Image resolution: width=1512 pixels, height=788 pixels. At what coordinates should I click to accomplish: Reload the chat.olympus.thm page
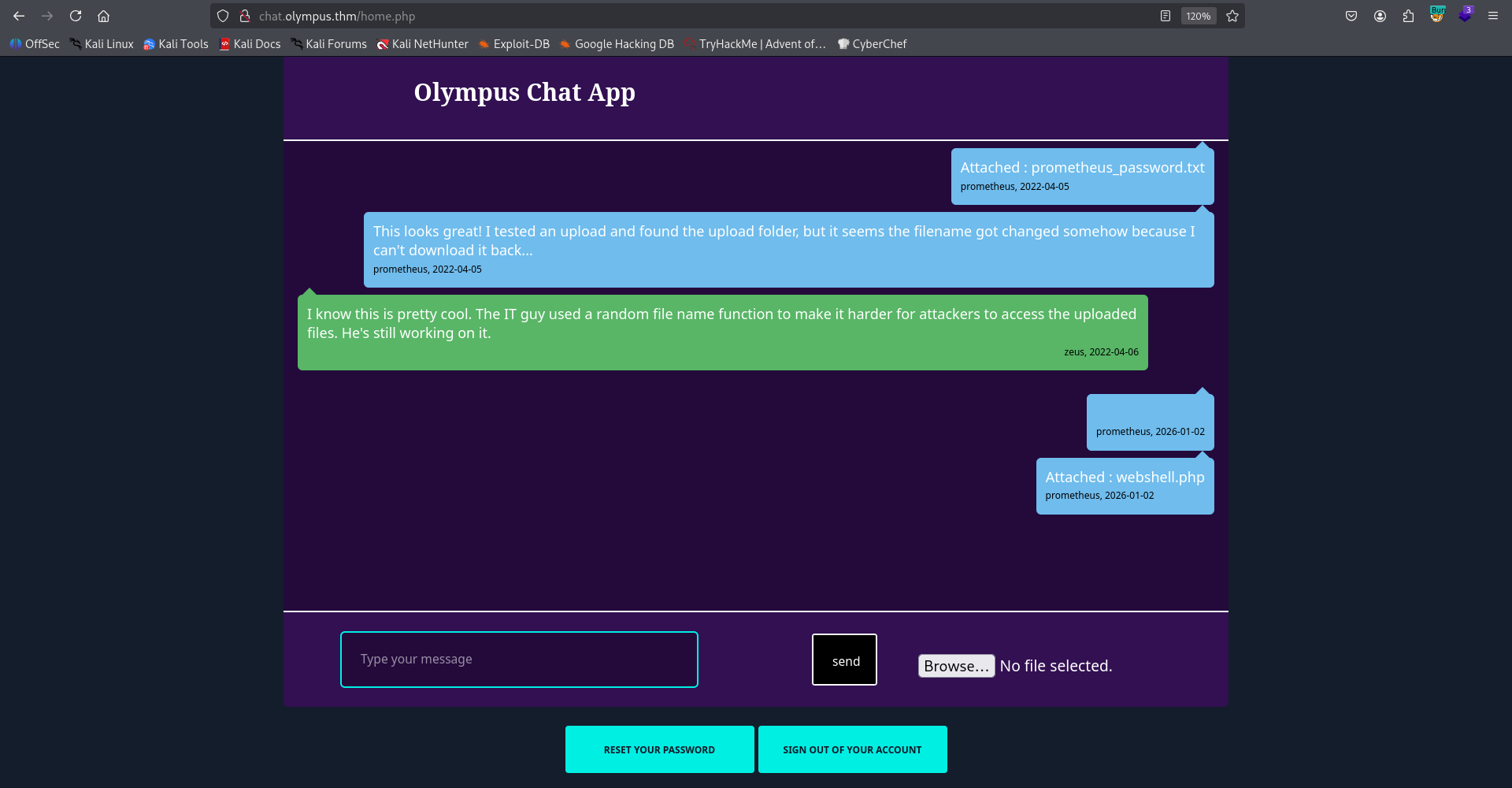pyautogui.click(x=76, y=16)
